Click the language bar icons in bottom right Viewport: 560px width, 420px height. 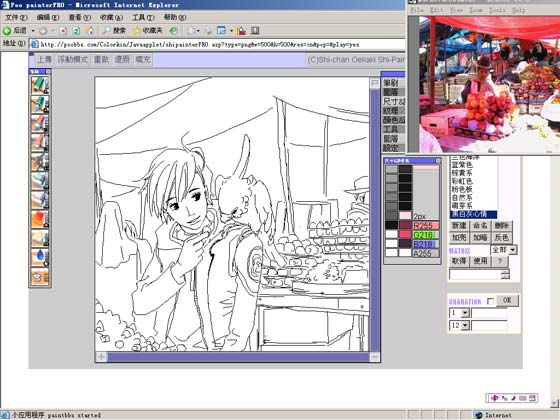coord(513,398)
